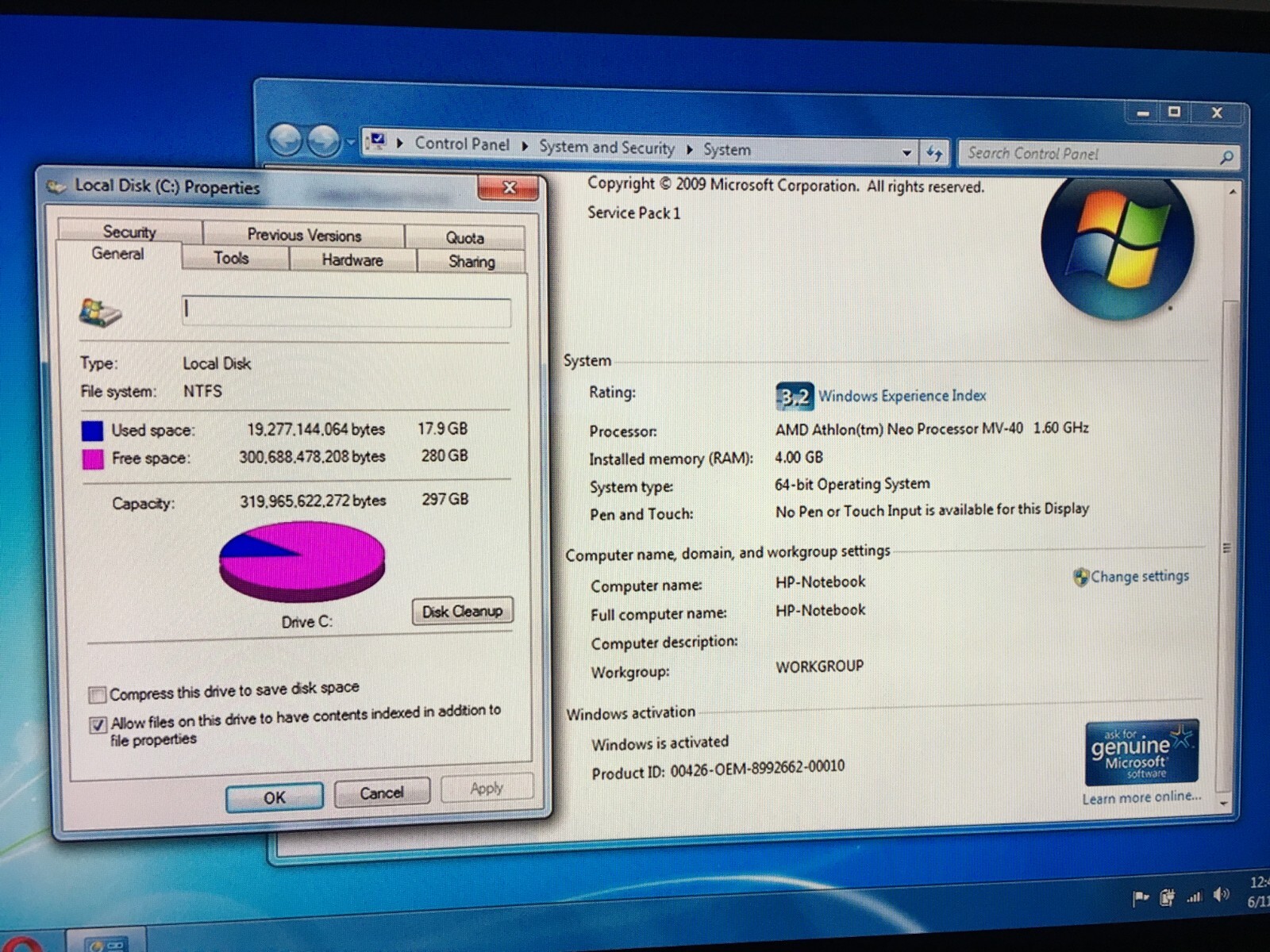Screen dimensions: 1270x952
Task: Navigate to Control Panel breadcrumb
Action: tap(462, 144)
